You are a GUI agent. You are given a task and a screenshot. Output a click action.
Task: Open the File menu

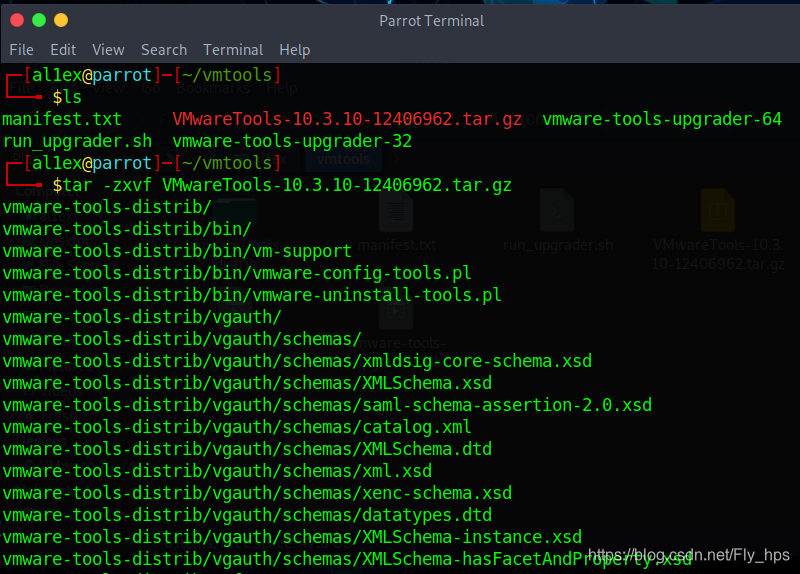(21, 50)
